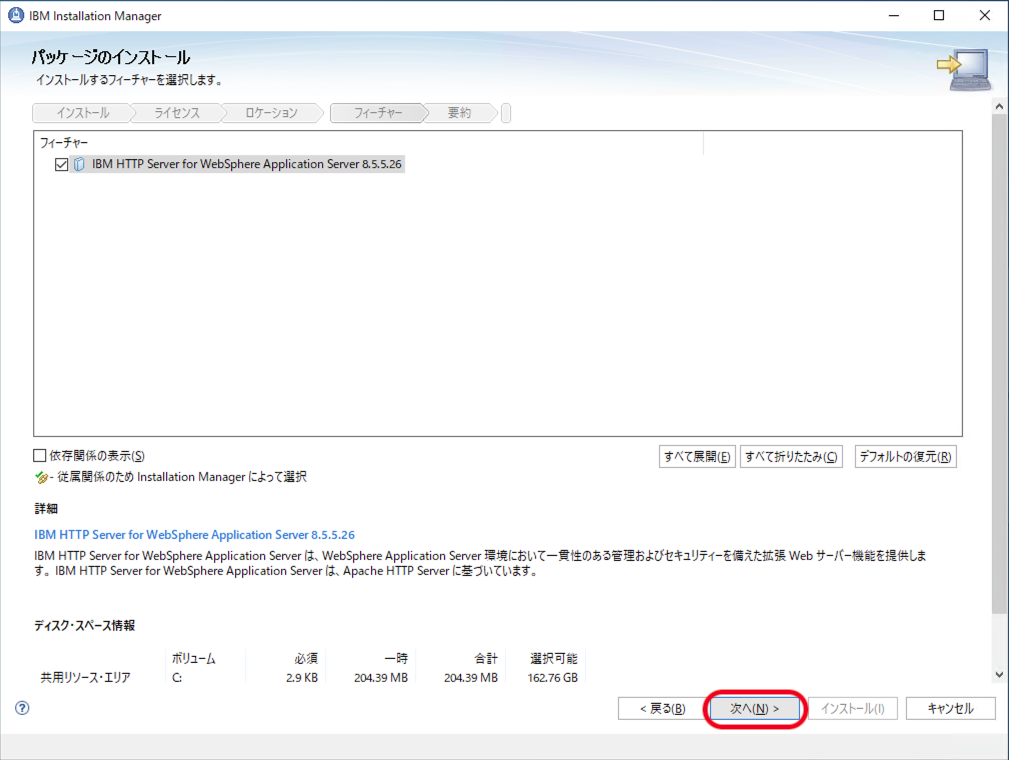Go to the 要約 wizard step
This screenshot has height=760, width=1009.
pos(459,113)
